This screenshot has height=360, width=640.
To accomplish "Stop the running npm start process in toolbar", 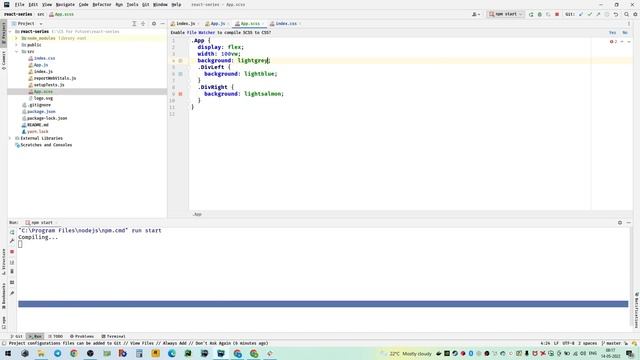I will coord(557,14).
